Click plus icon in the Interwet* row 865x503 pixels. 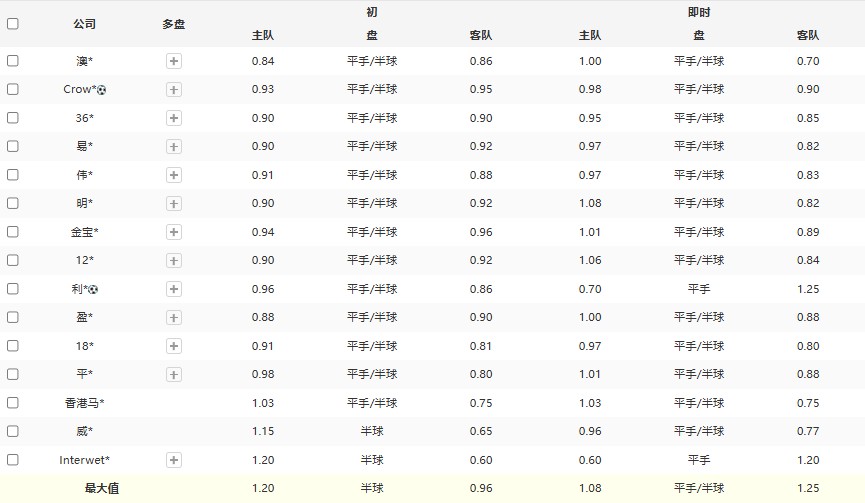pos(174,460)
